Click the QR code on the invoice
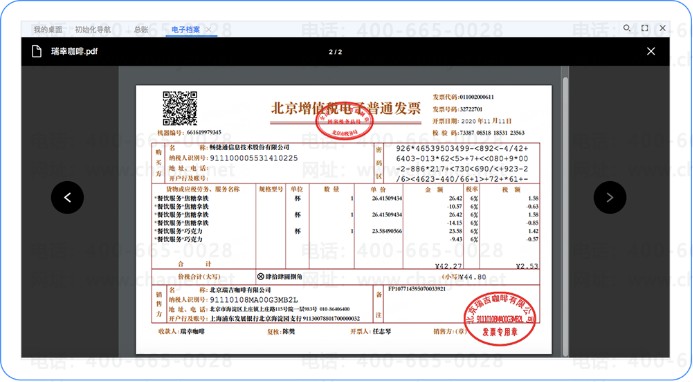693x382 pixels. click(x=180, y=108)
